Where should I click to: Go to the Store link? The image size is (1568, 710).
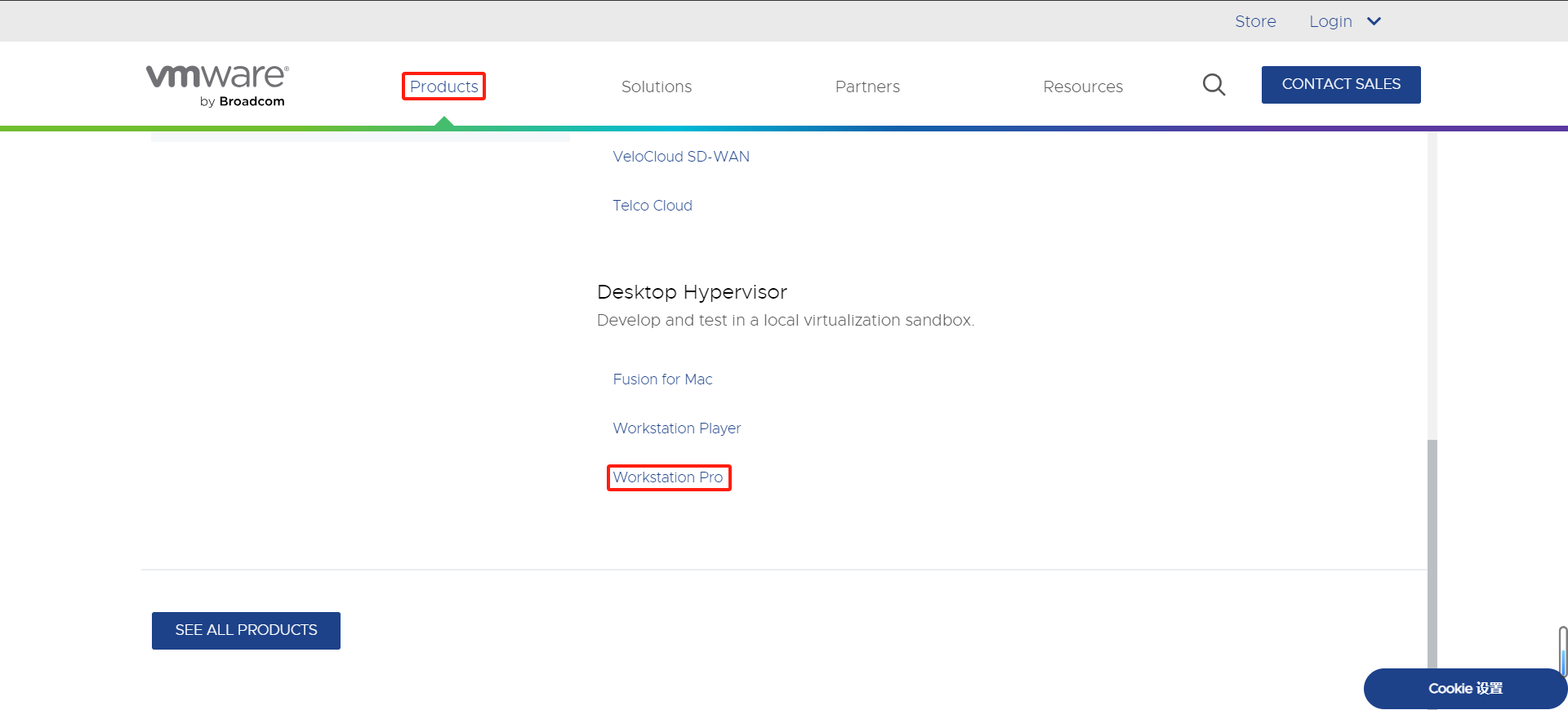(x=1255, y=21)
